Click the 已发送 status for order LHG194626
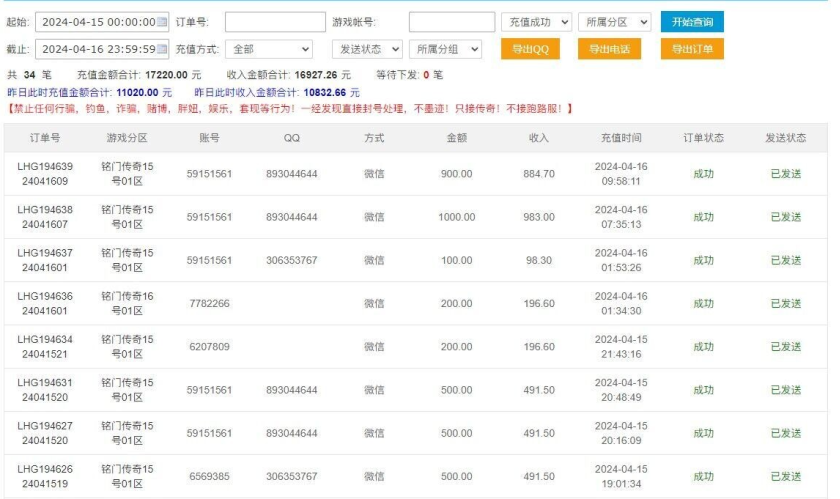 (x=785, y=477)
